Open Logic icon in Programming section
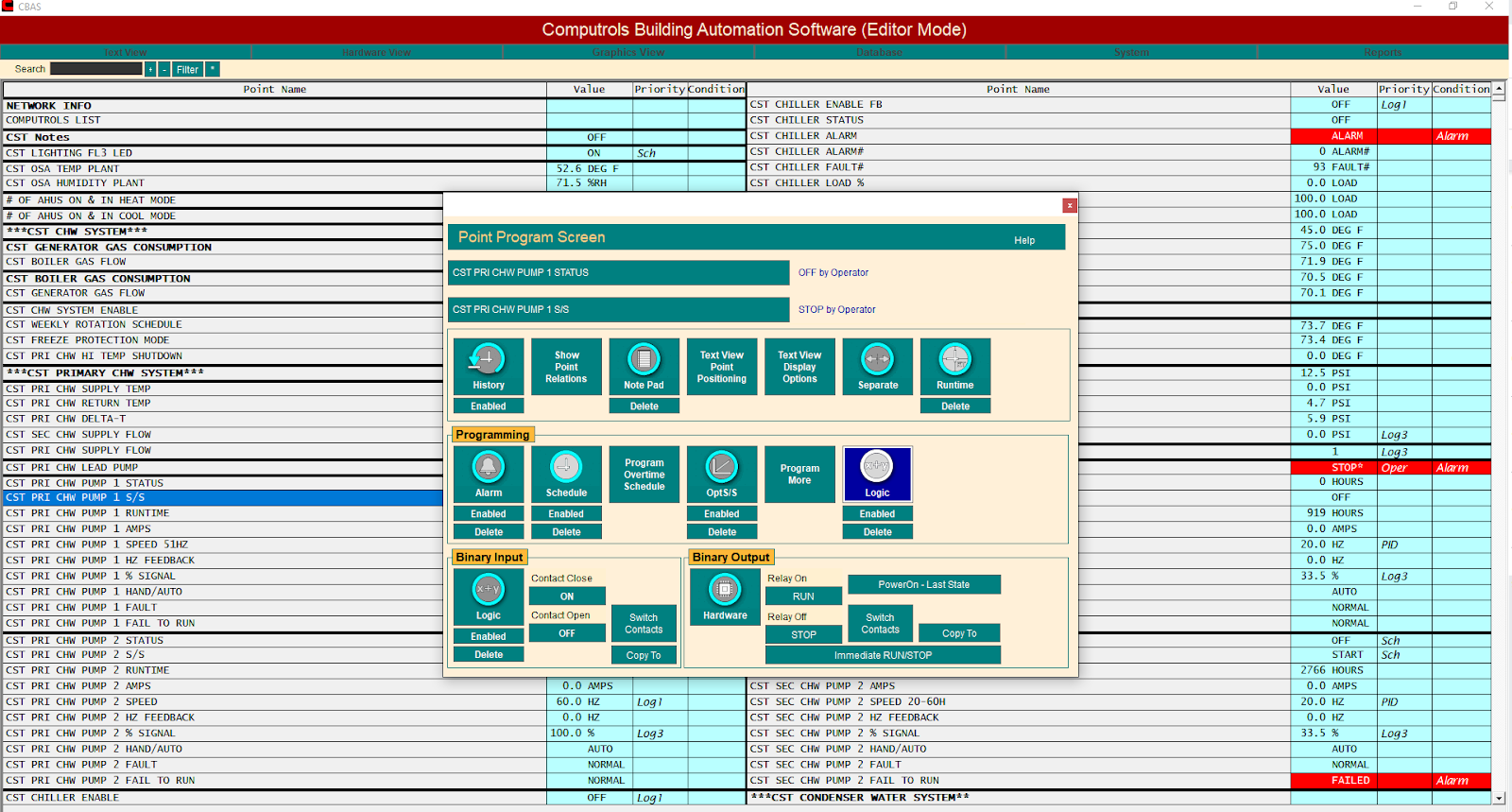 click(x=877, y=474)
